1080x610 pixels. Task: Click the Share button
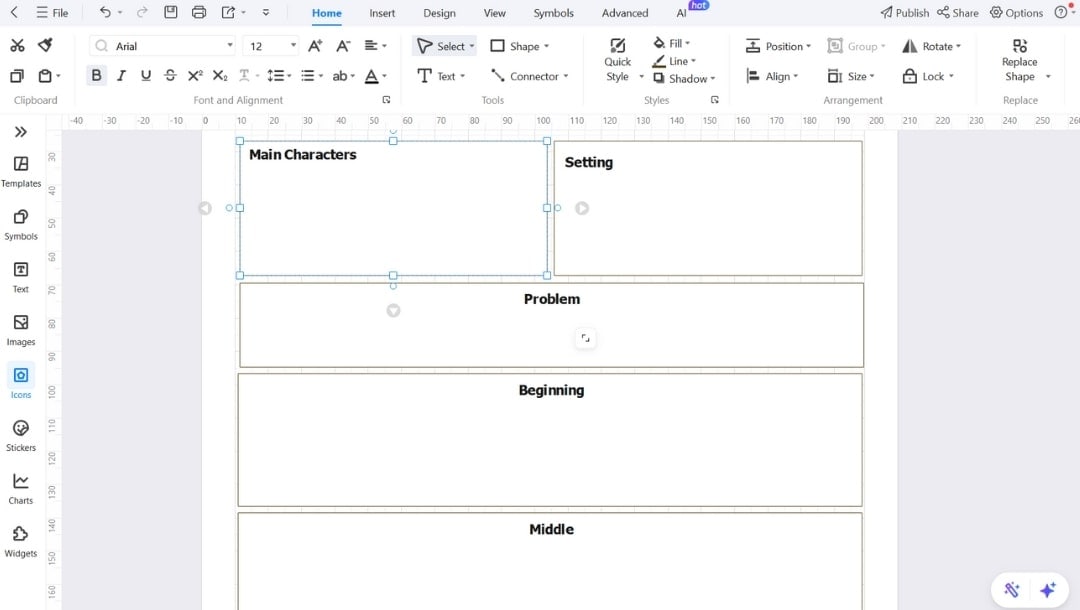point(957,12)
